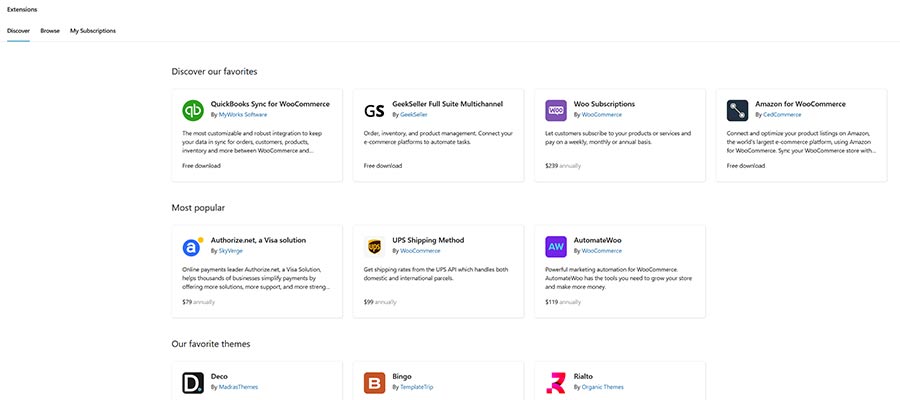The height and width of the screenshot is (400, 900).
Task: Switch to the Discover tab
Action: point(18,31)
